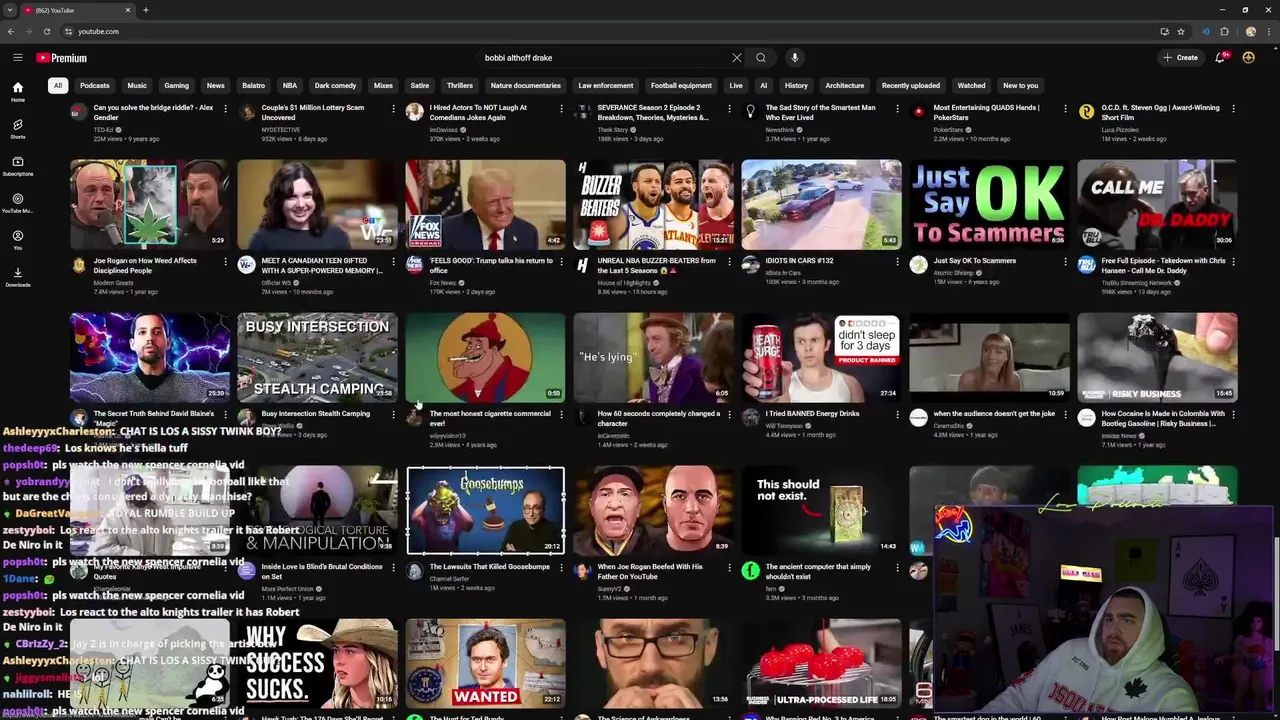Select the Nature documentaries chip
This screenshot has height=720, width=1280.
tap(525, 86)
